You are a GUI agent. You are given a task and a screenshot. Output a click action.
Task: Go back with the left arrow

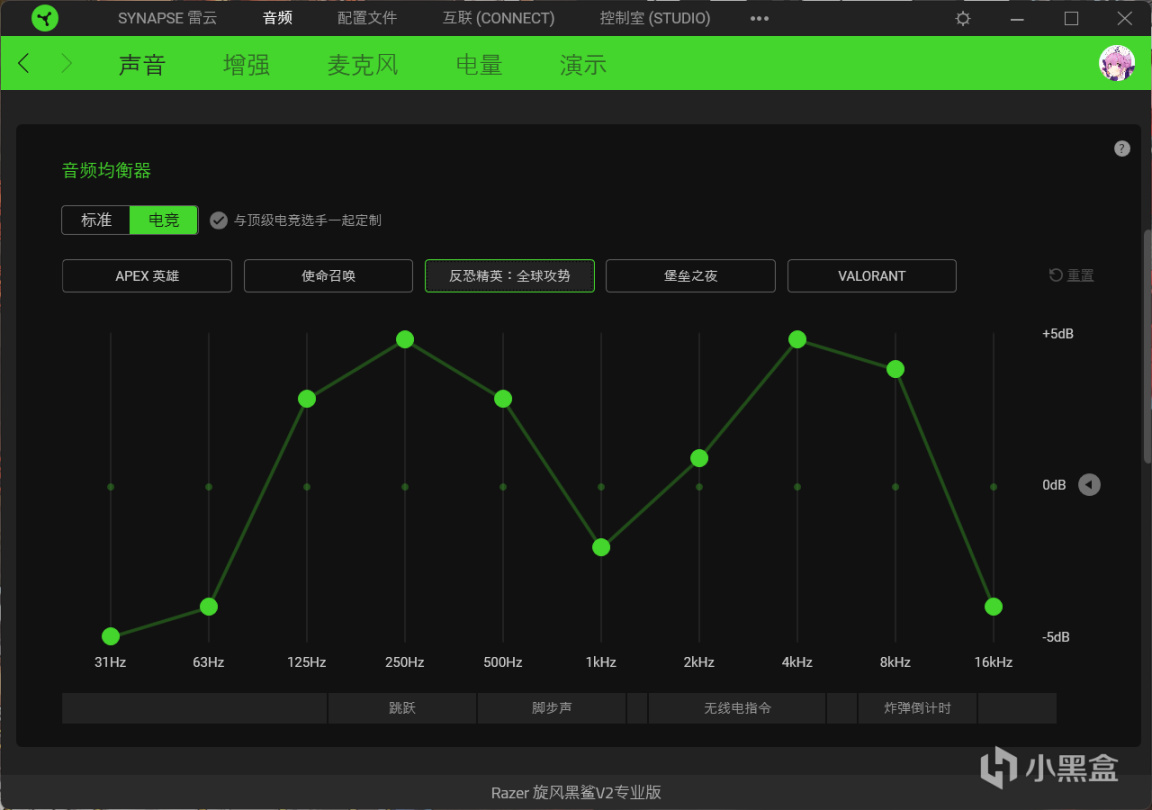click(x=24, y=64)
